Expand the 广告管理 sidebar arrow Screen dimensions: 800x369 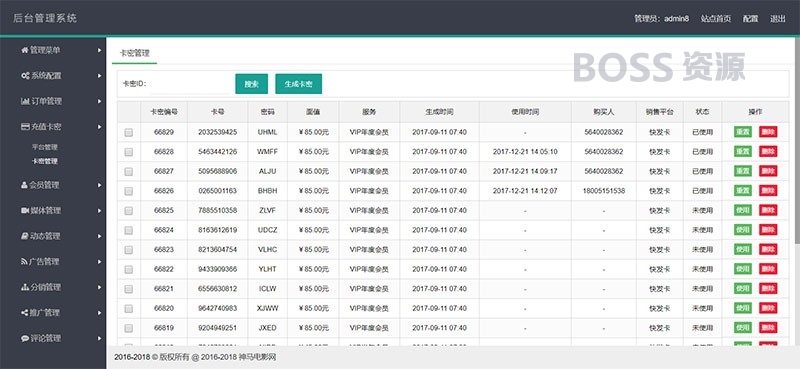[x=99, y=261]
